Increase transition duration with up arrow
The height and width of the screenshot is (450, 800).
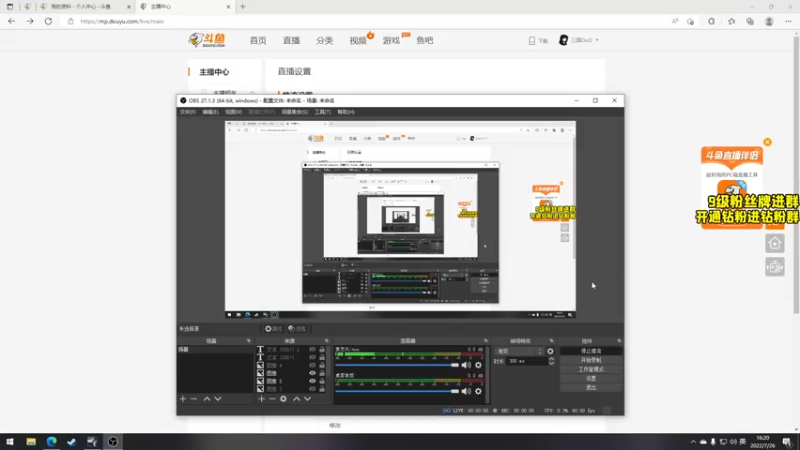point(551,359)
